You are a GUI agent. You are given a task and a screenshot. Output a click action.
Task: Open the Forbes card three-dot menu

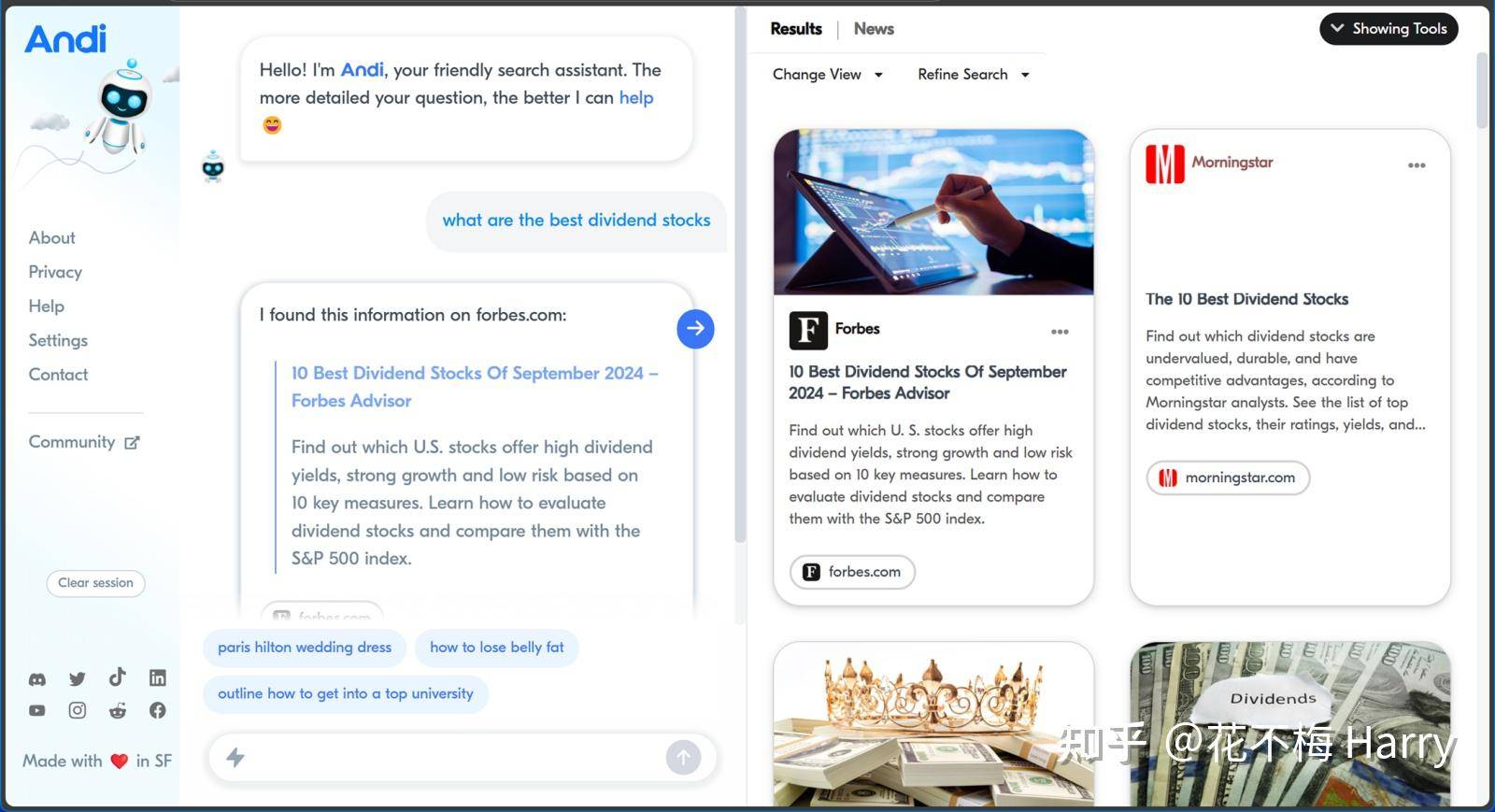click(x=1060, y=332)
